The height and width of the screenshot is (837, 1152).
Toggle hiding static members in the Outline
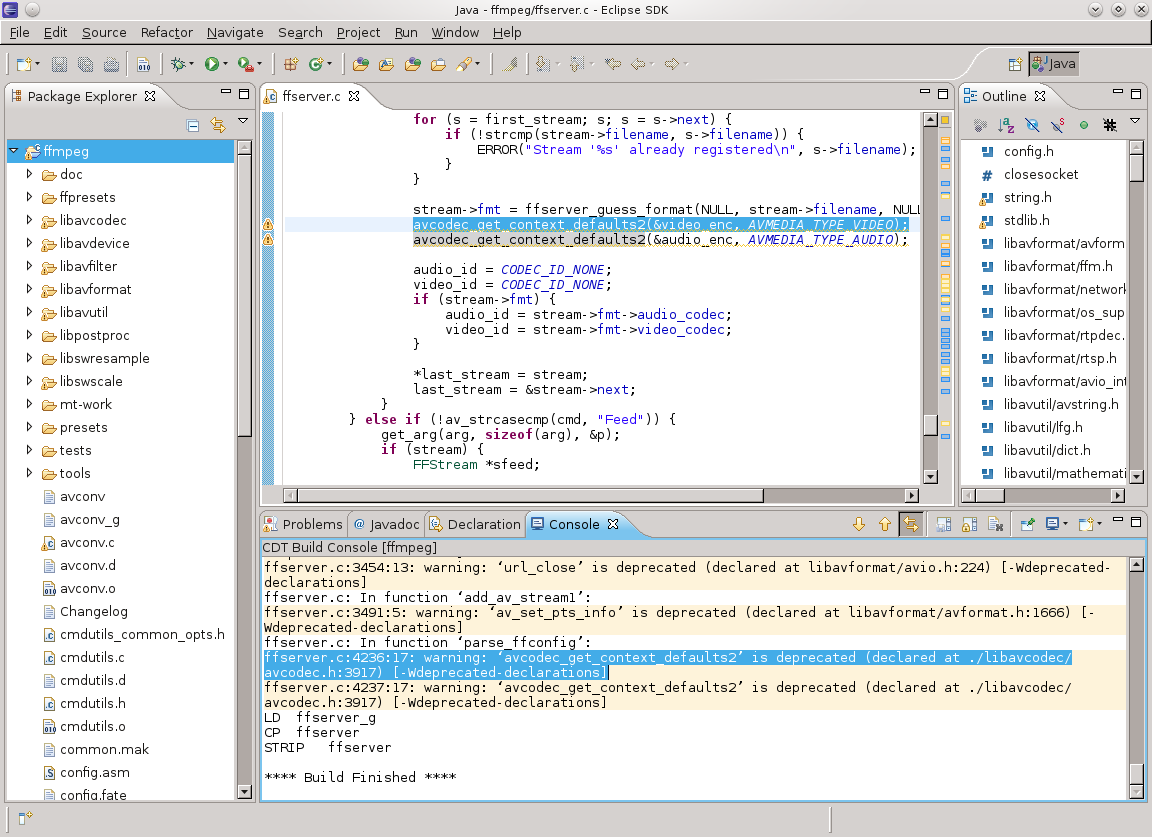tap(1057, 124)
